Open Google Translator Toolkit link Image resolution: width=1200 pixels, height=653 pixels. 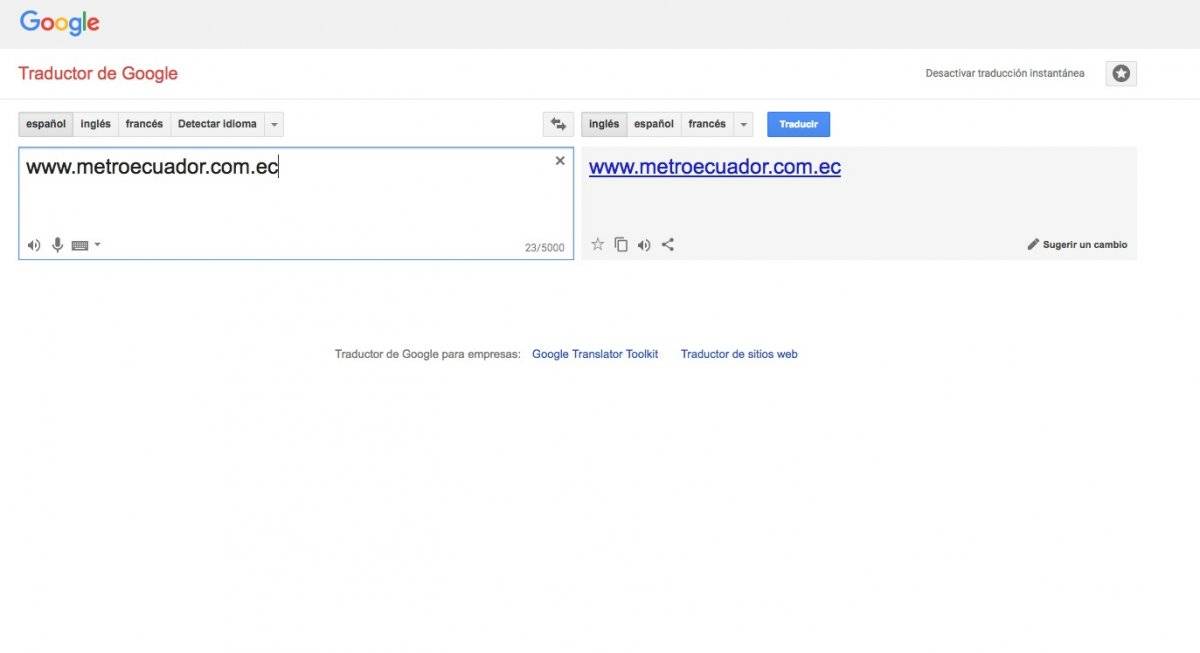(x=595, y=354)
